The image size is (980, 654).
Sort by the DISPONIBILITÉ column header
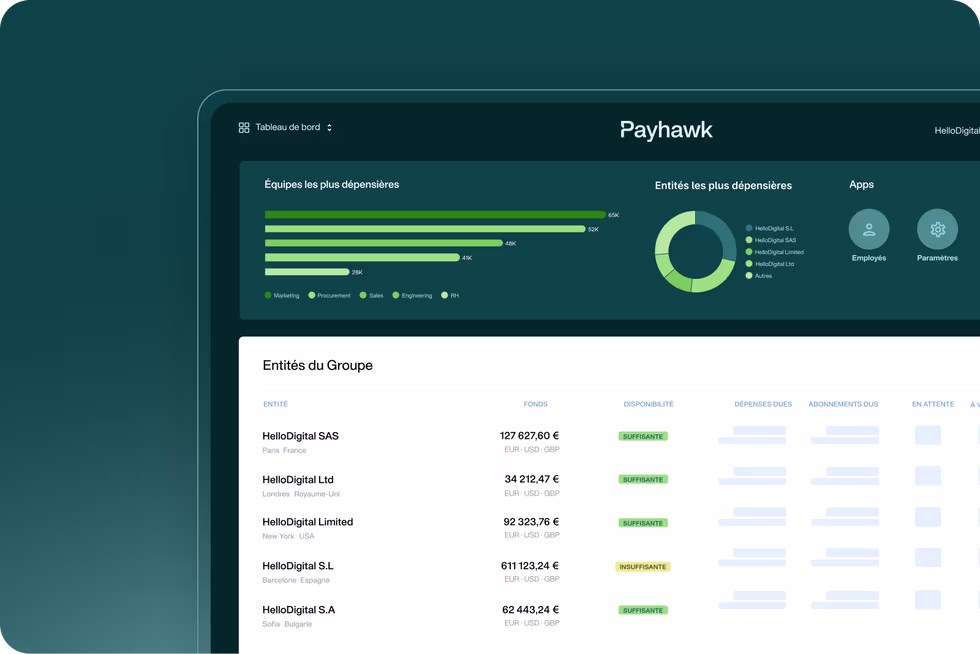point(648,405)
